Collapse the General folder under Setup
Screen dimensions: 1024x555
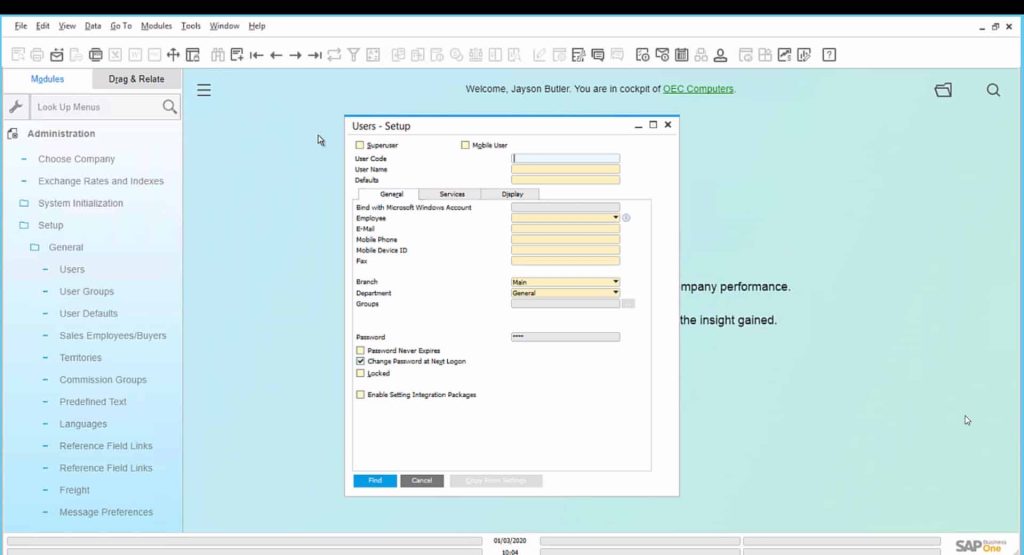[35, 247]
